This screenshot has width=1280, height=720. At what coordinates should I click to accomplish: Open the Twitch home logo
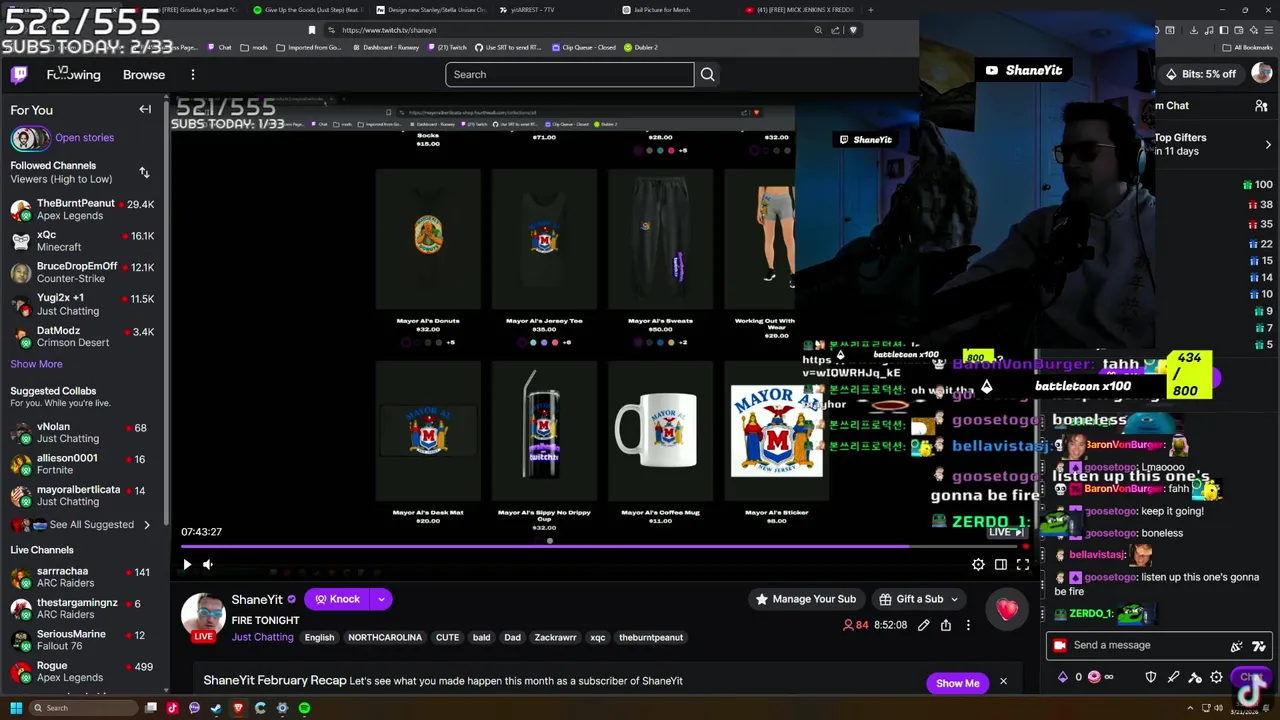[x=19, y=75]
